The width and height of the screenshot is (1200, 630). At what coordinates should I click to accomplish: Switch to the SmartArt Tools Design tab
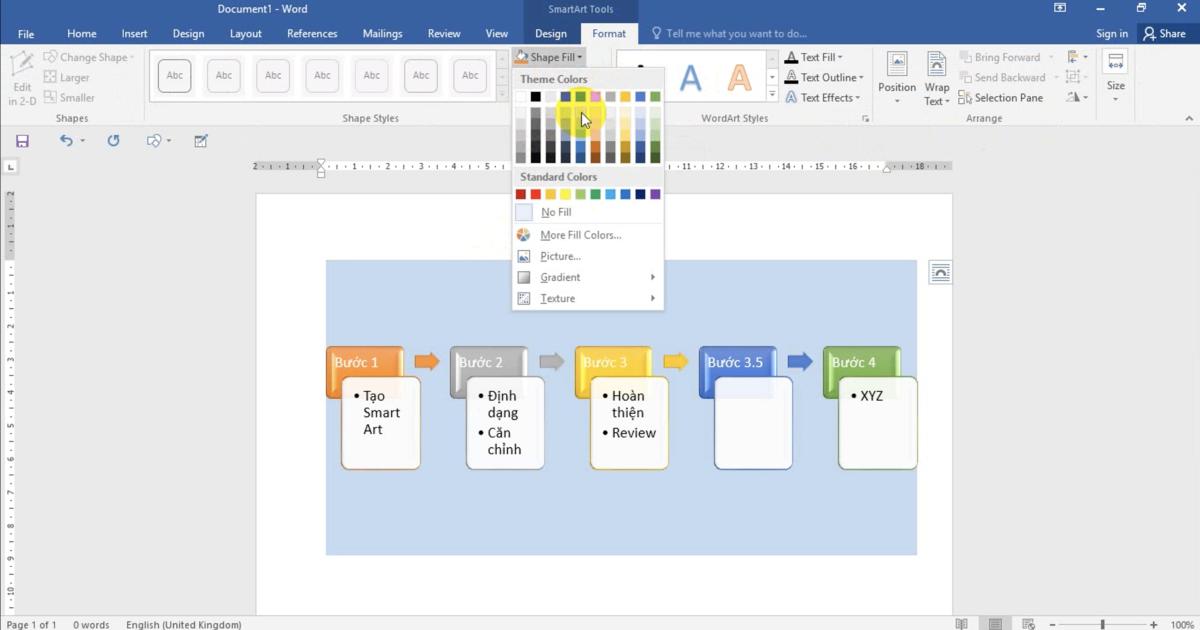551,33
